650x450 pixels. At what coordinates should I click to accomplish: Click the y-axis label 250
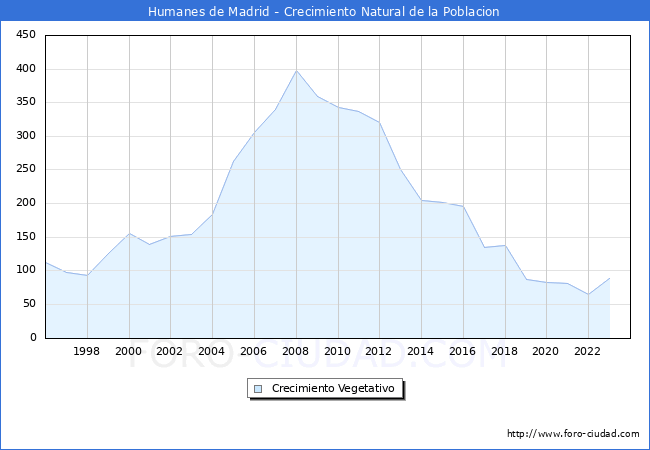[26, 169]
